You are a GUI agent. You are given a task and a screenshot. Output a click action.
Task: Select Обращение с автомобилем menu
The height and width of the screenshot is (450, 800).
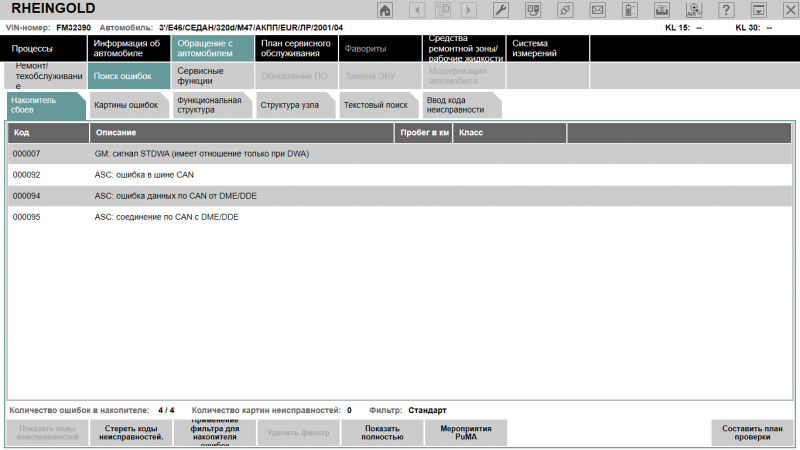pos(213,48)
